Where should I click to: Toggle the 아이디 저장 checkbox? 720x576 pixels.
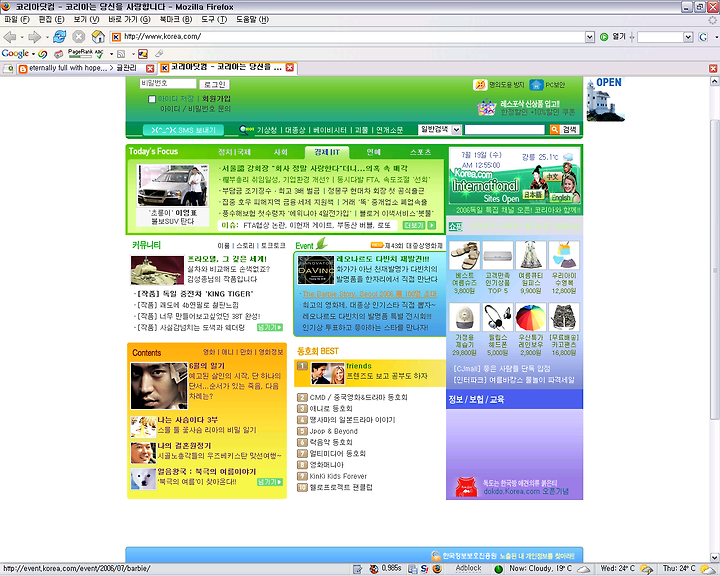pyautogui.click(x=152, y=99)
